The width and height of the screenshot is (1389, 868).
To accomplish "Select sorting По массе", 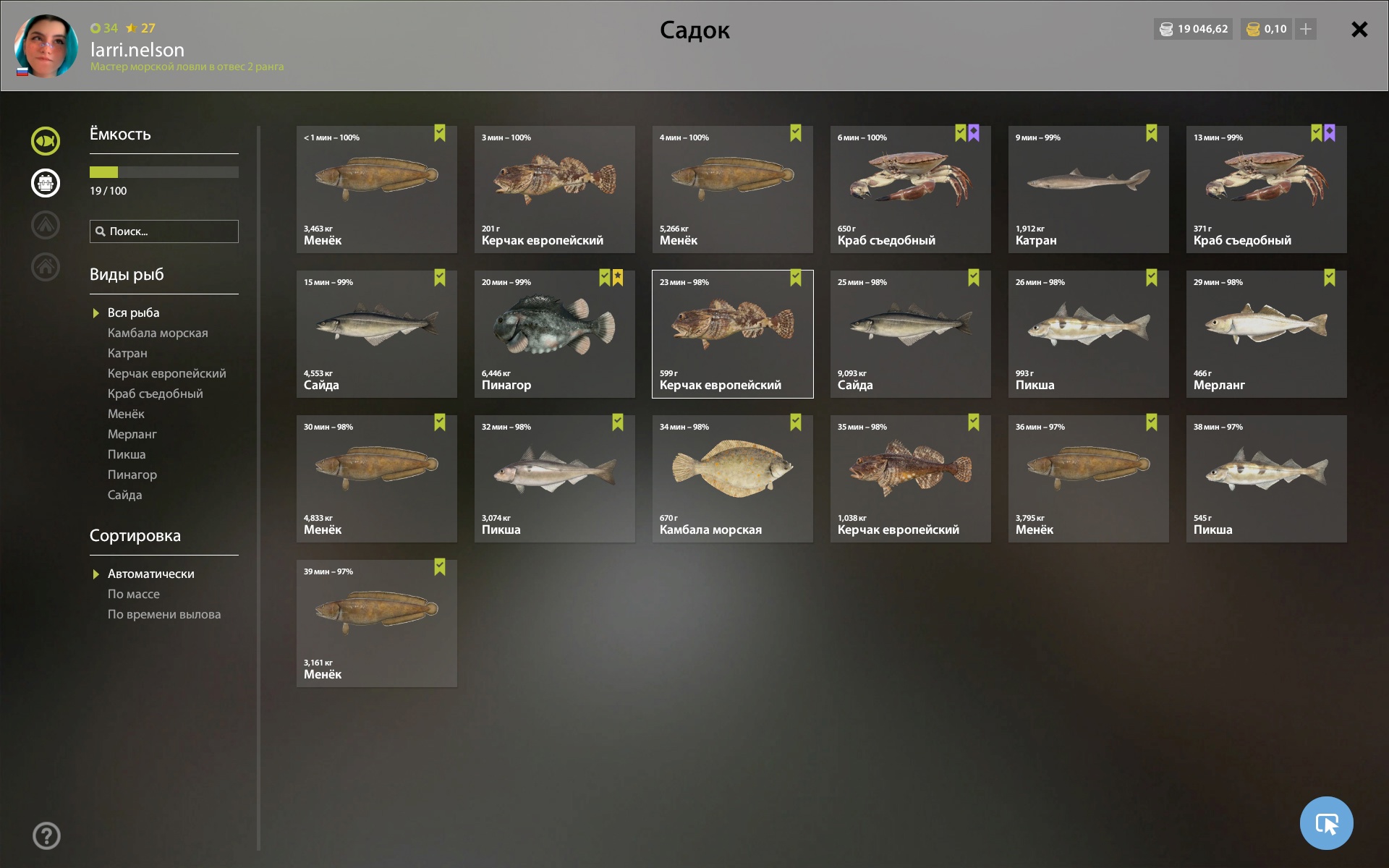I will pyautogui.click(x=134, y=594).
